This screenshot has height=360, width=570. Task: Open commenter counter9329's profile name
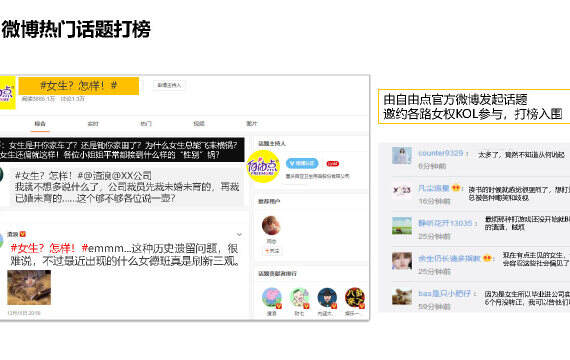(x=441, y=153)
